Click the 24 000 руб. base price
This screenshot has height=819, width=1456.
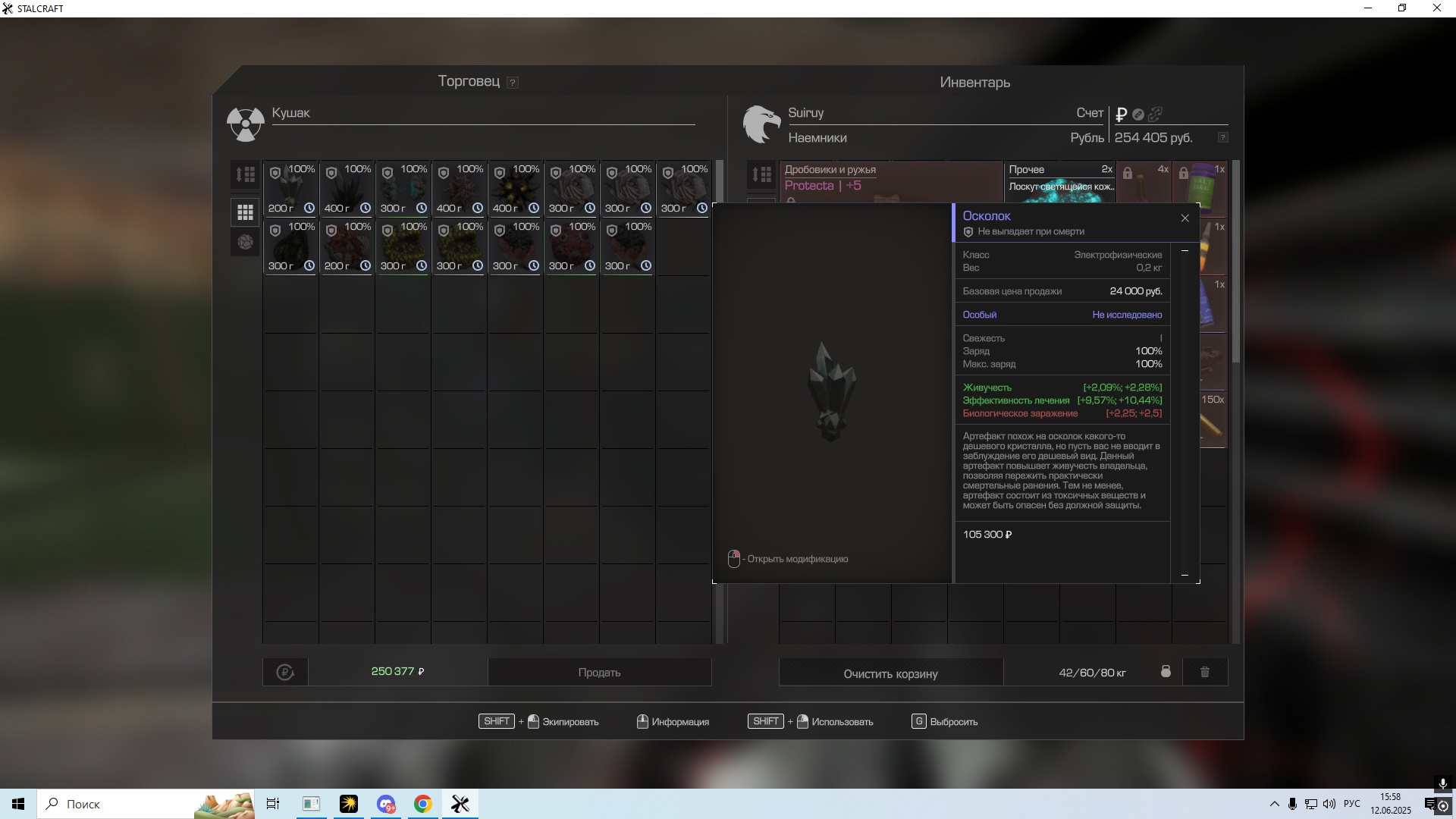tap(1135, 291)
